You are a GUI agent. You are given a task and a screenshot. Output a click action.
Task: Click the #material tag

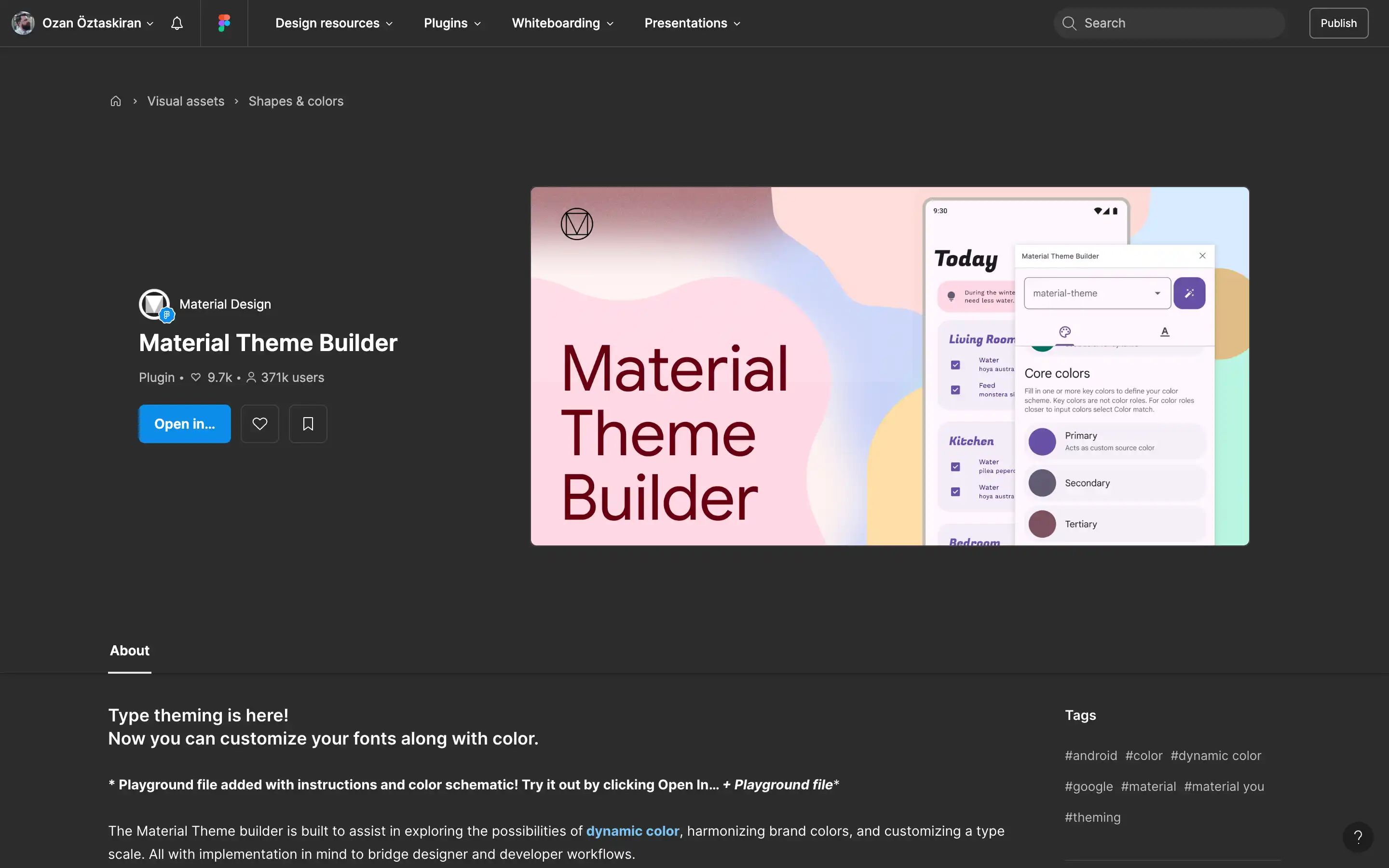click(x=1148, y=787)
